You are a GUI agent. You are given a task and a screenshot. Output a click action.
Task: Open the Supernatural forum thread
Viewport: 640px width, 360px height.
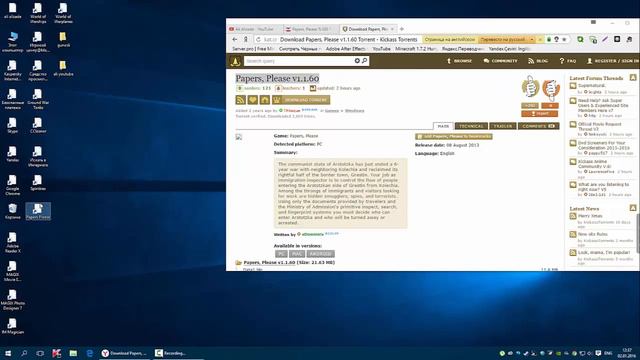coord(591,86)
